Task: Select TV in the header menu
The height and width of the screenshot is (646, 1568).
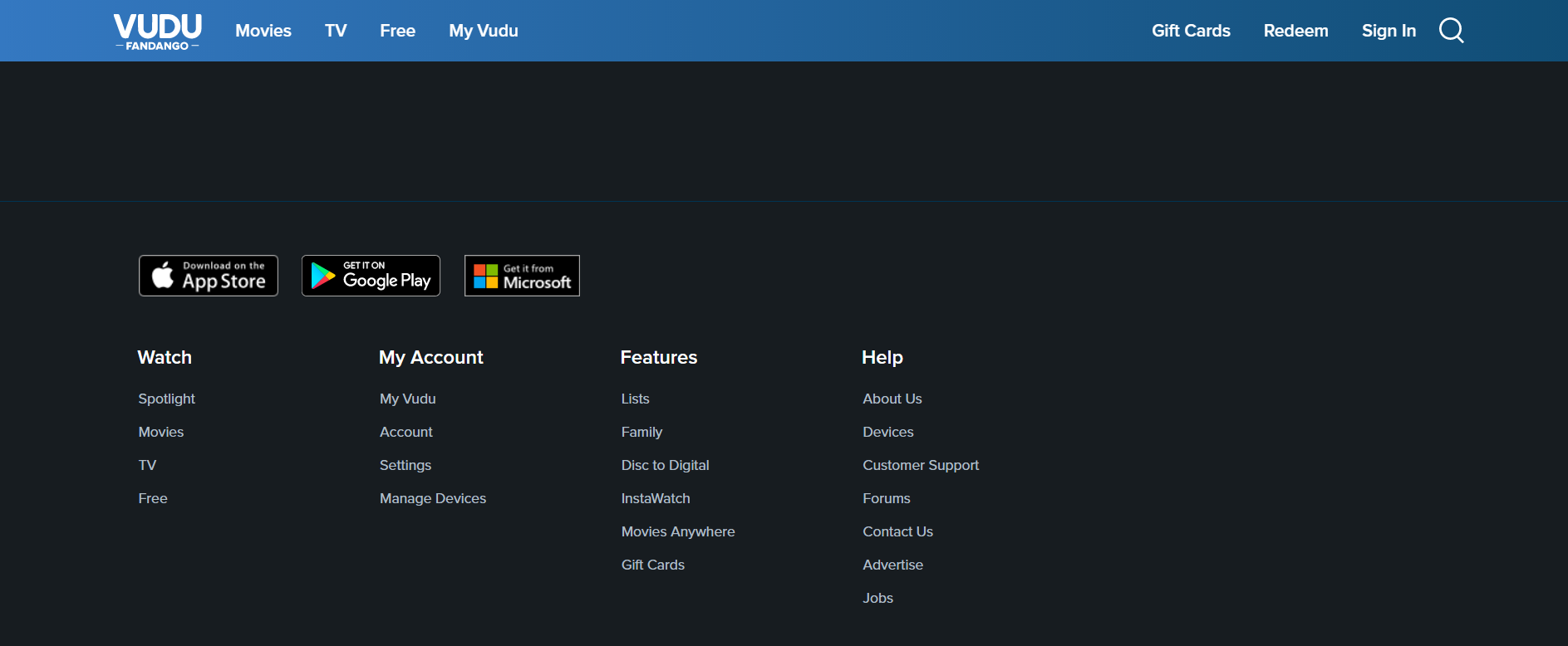Action: click(x=336, y=31)
